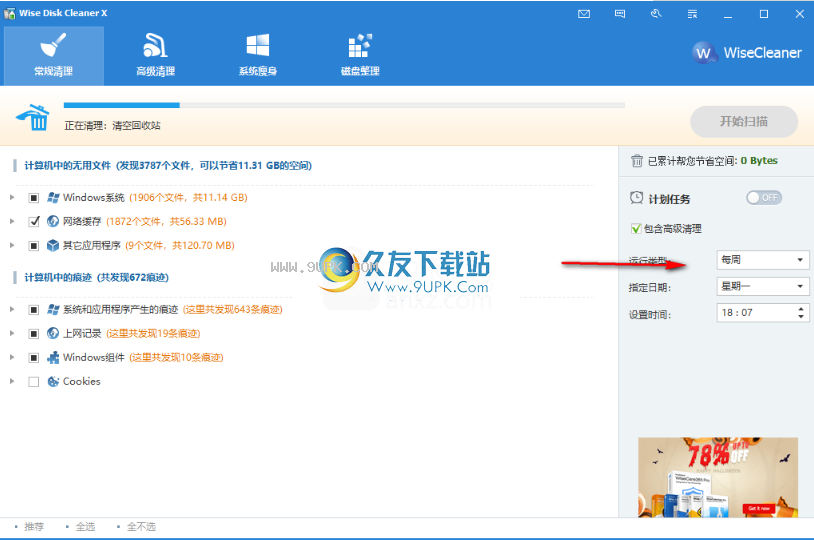Click the Cookies cookie icon
The height and width of the screenshot is (540, 814).
pos(53,381)
